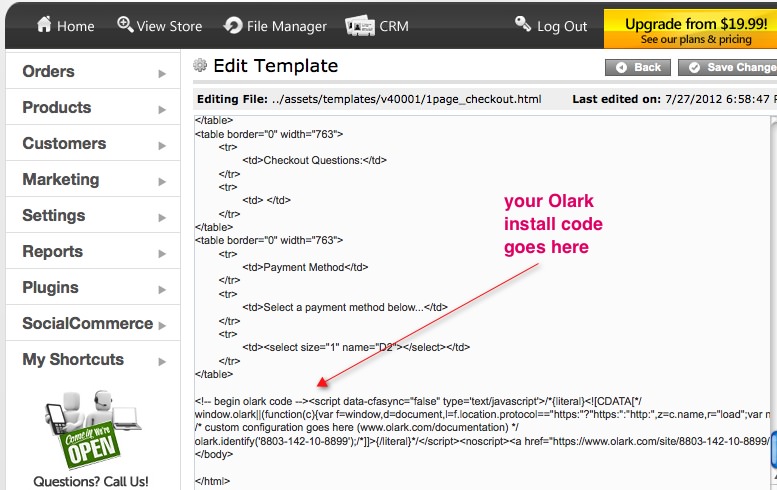Click the Home house icon

[x=44, y=25]
